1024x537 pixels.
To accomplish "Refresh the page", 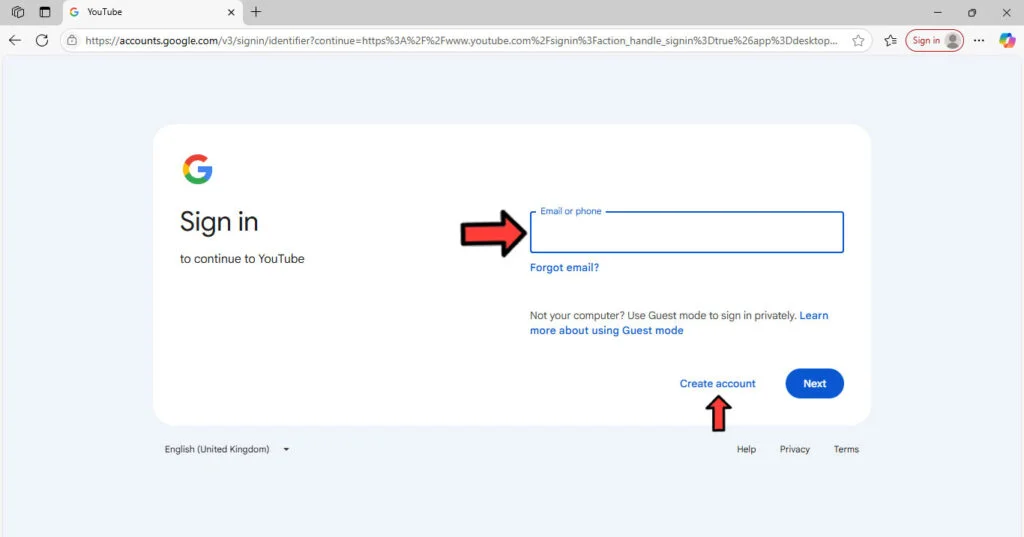I will [42, 41].
